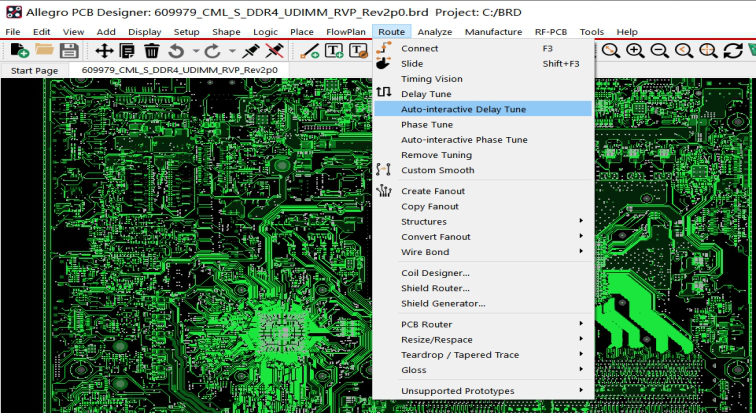Click the Fix pushpin icon

point(250,51)
